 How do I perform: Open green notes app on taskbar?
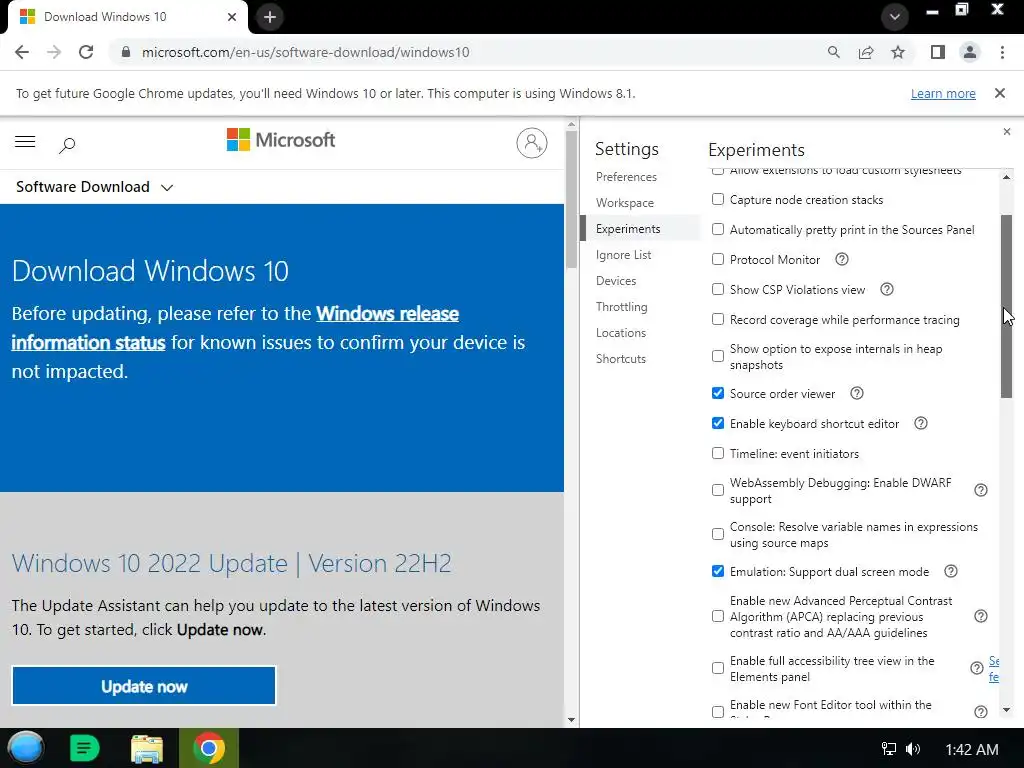(x=84, y=748)
